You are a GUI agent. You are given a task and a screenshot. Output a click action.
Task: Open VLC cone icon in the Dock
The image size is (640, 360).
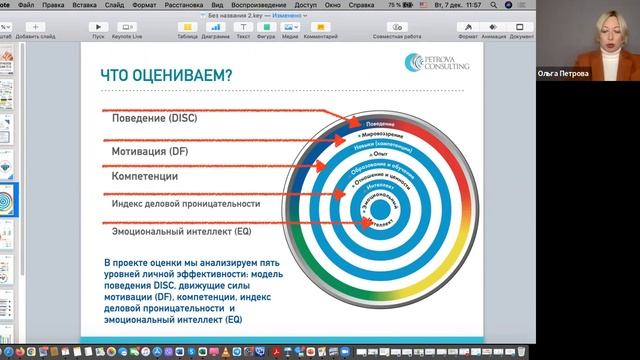[x=225, y=352]
